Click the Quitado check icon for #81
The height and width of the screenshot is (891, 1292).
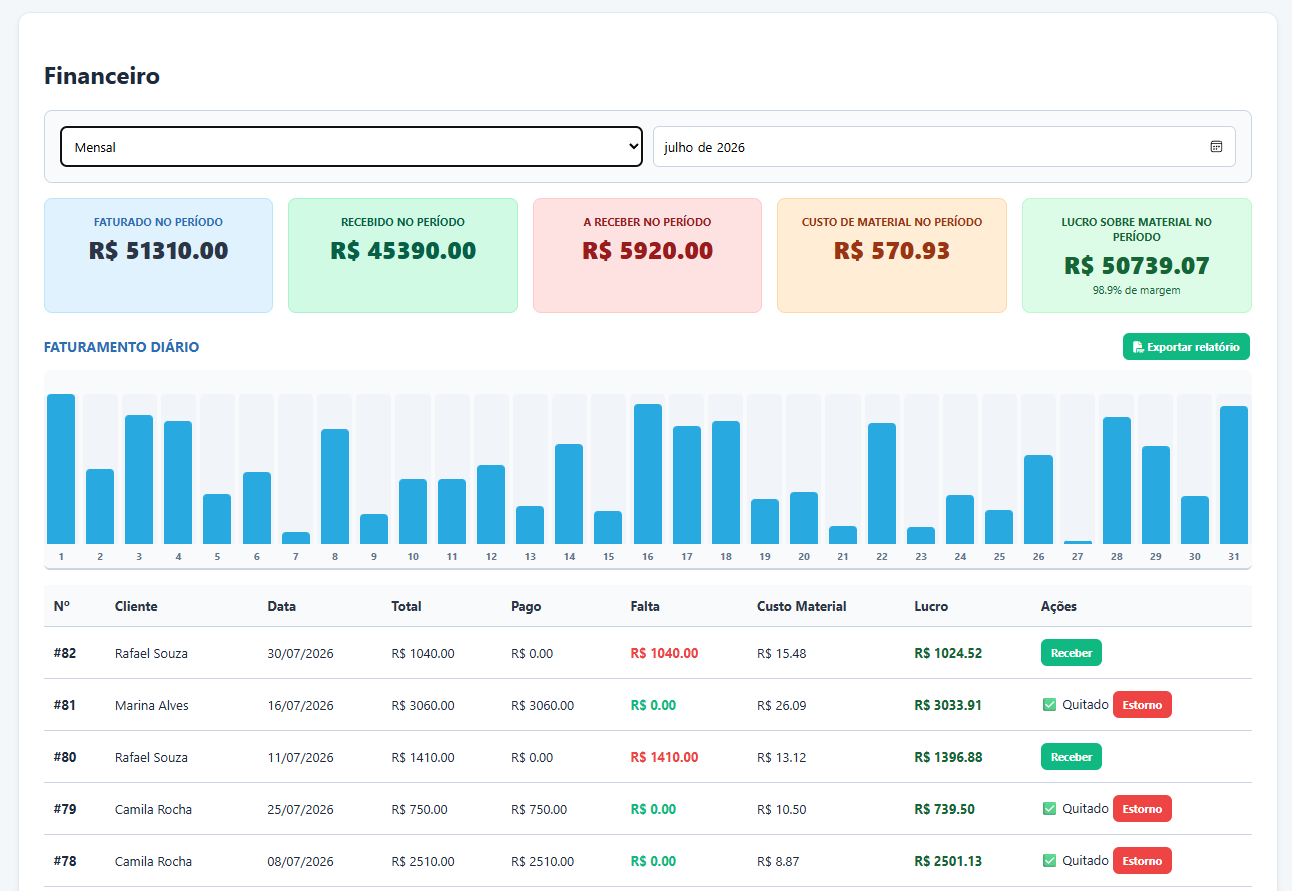pyautogui.click(x=1049, y=705)
